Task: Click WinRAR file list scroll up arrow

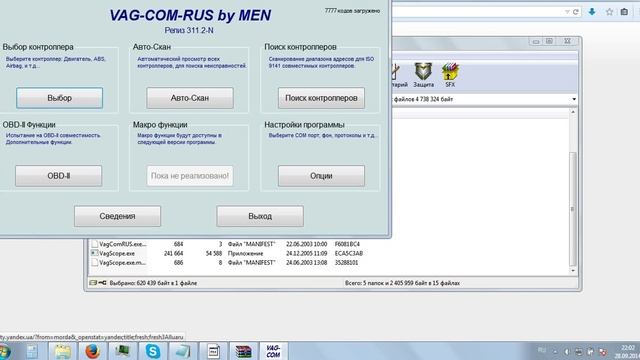Action: pos(573,112)
